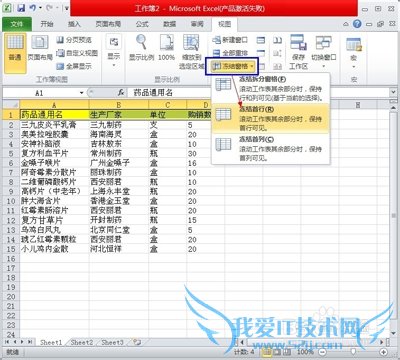Click the vertical scrollbar down arrow

pos(394,334)
